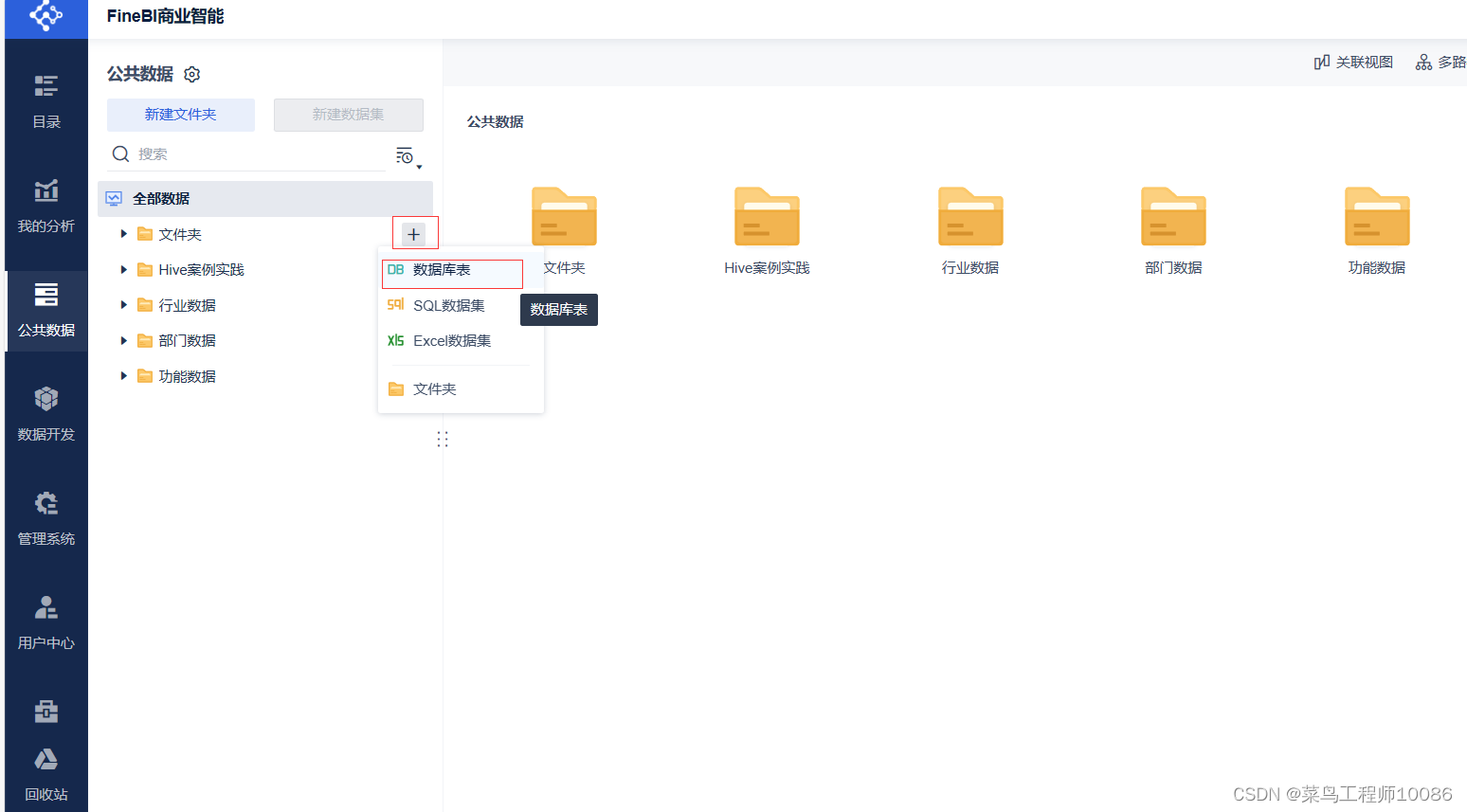
Task: Click the 公共数据 breadcrumb in main pane
Action: (x=495, y=121)
